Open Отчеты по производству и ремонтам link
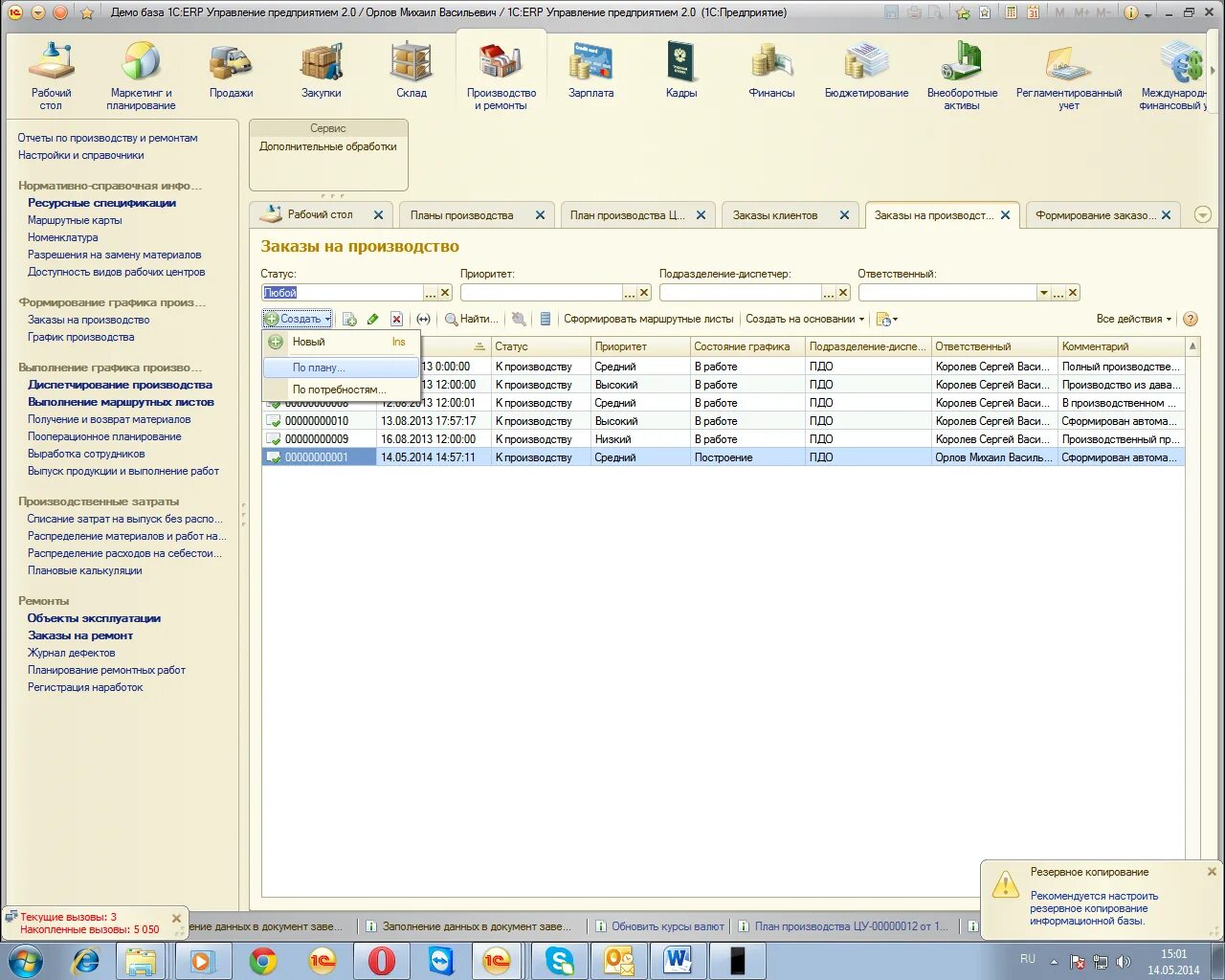This screenshot has width=1225, height=980. tap(107, 138)
